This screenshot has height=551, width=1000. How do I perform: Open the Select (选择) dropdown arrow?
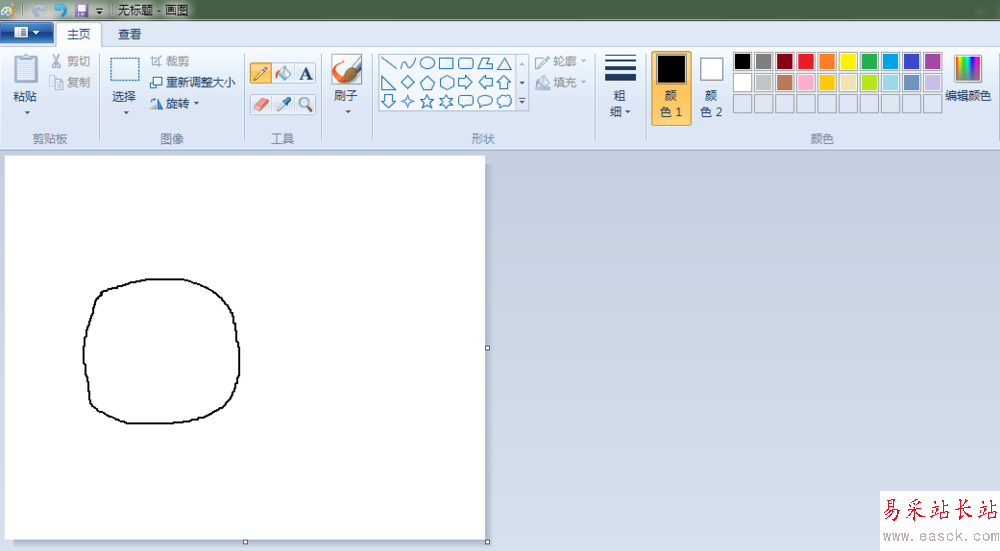point(126,113)
